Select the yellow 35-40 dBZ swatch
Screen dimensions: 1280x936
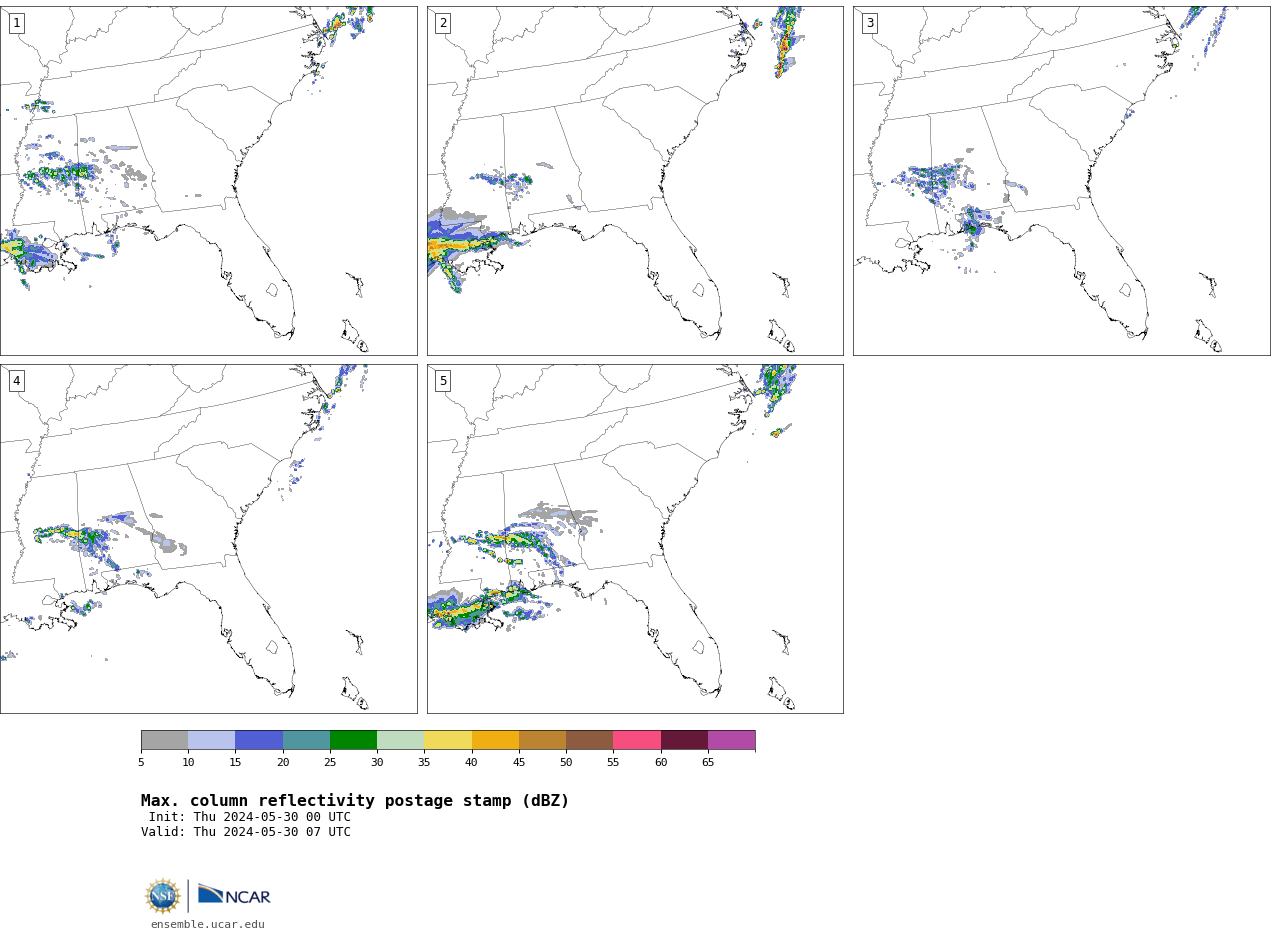click(448, 740)
